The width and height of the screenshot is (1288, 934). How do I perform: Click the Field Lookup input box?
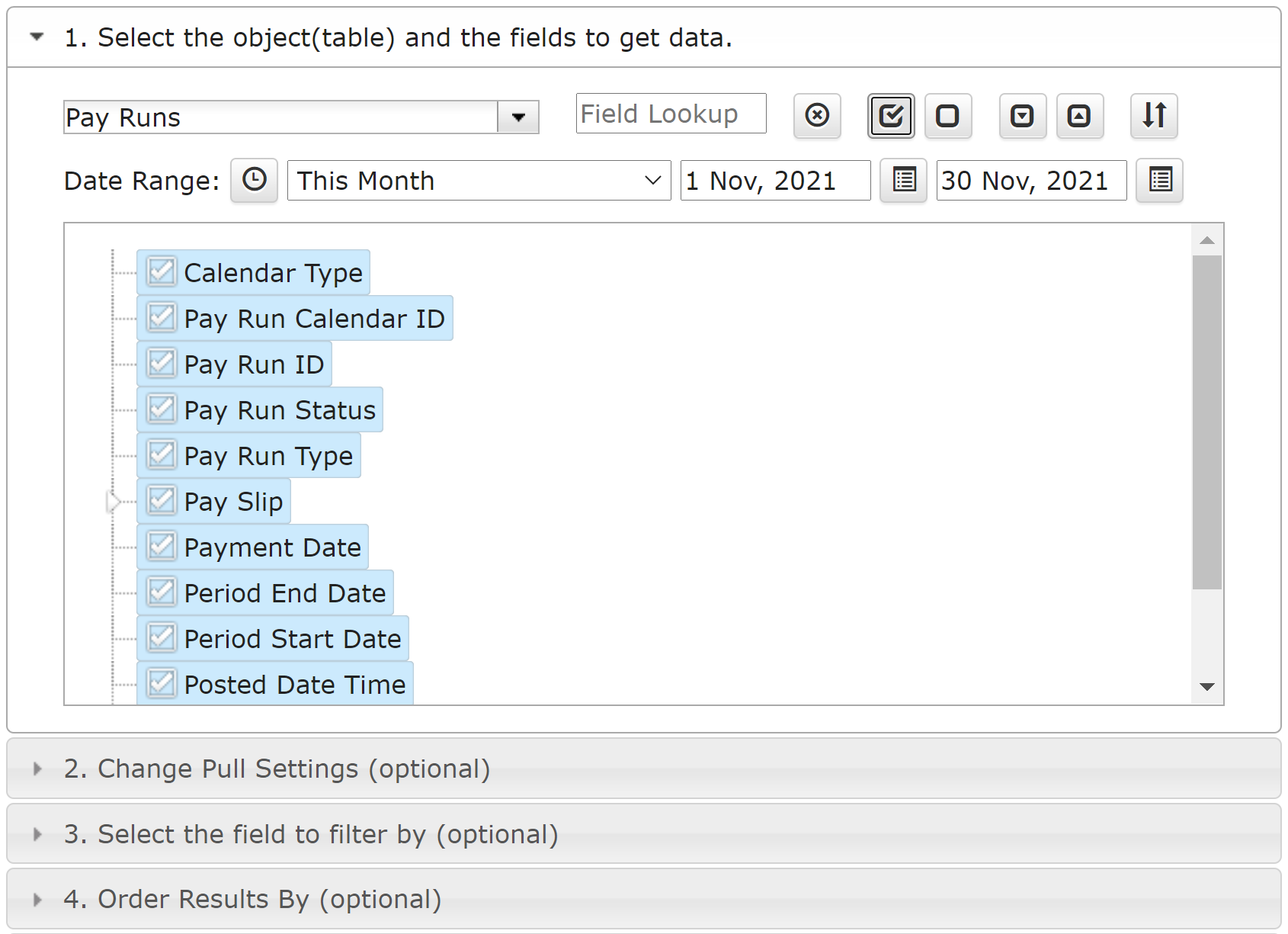point(671,114)
